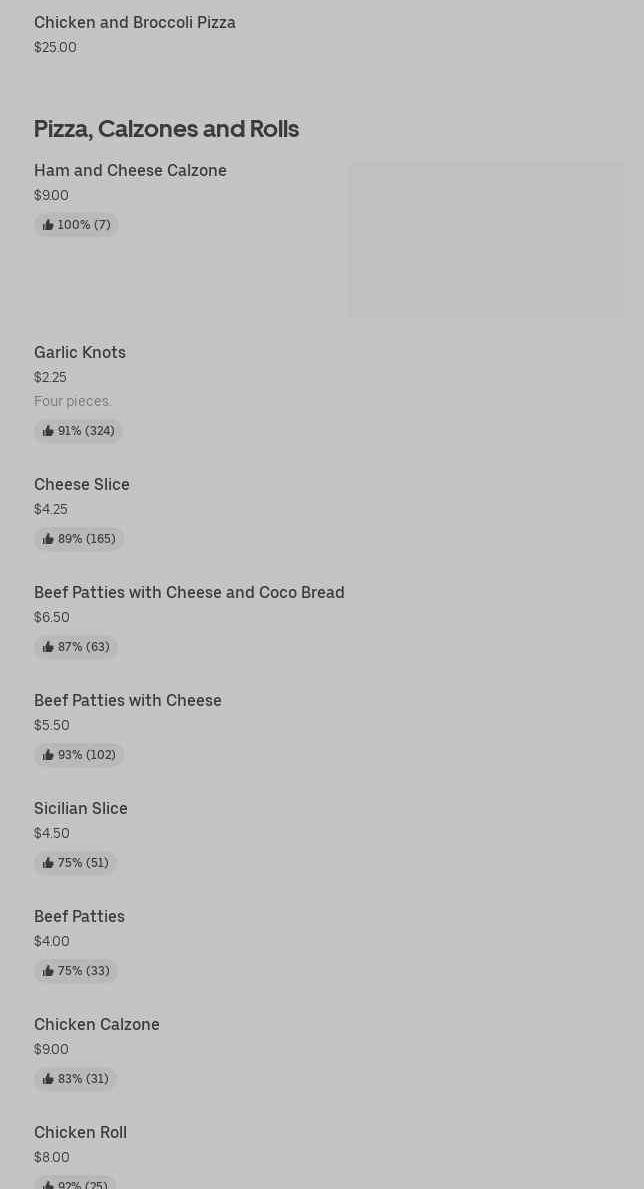The width and height of the screenshot is (644, 1189).
Task: Select the Garlic Knots menu item
Action: (80, 353)
